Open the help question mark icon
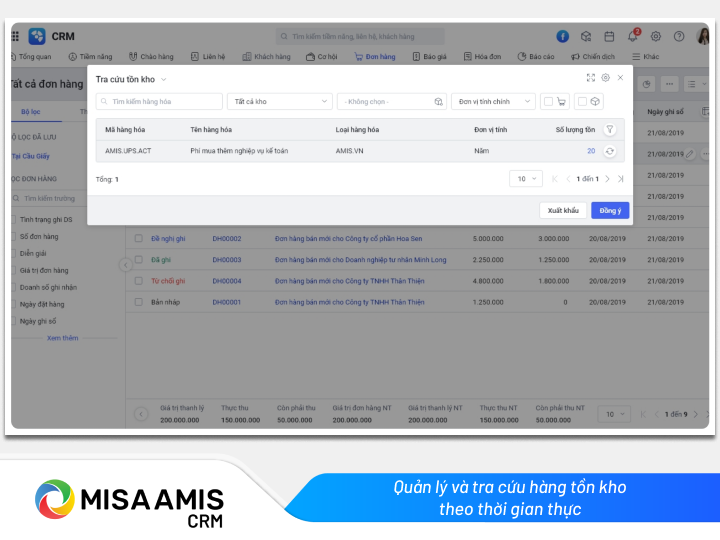This screenshot has height=540, width=720. 679,36
